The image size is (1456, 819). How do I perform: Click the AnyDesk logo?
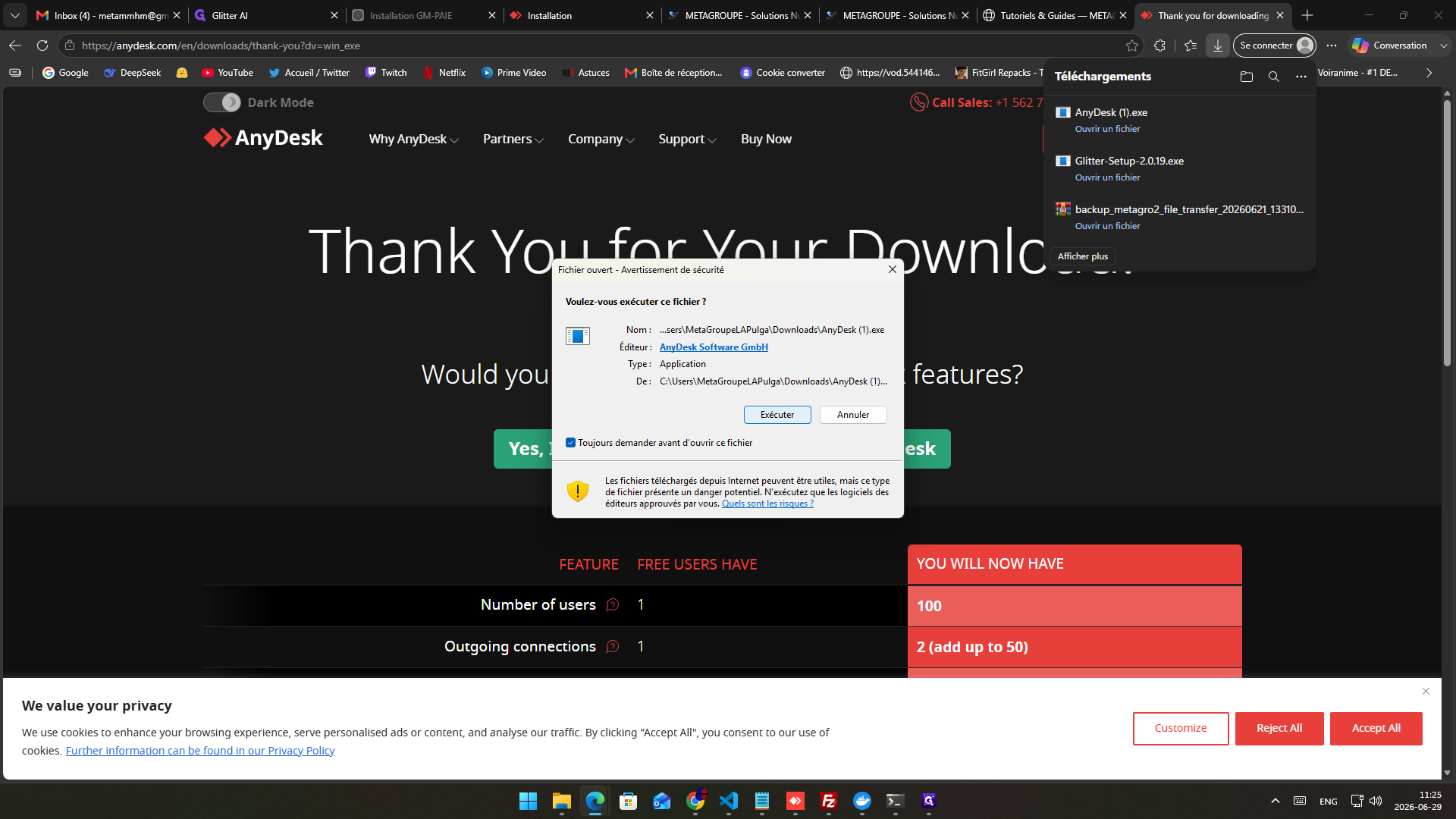click(x=263, y=138)
